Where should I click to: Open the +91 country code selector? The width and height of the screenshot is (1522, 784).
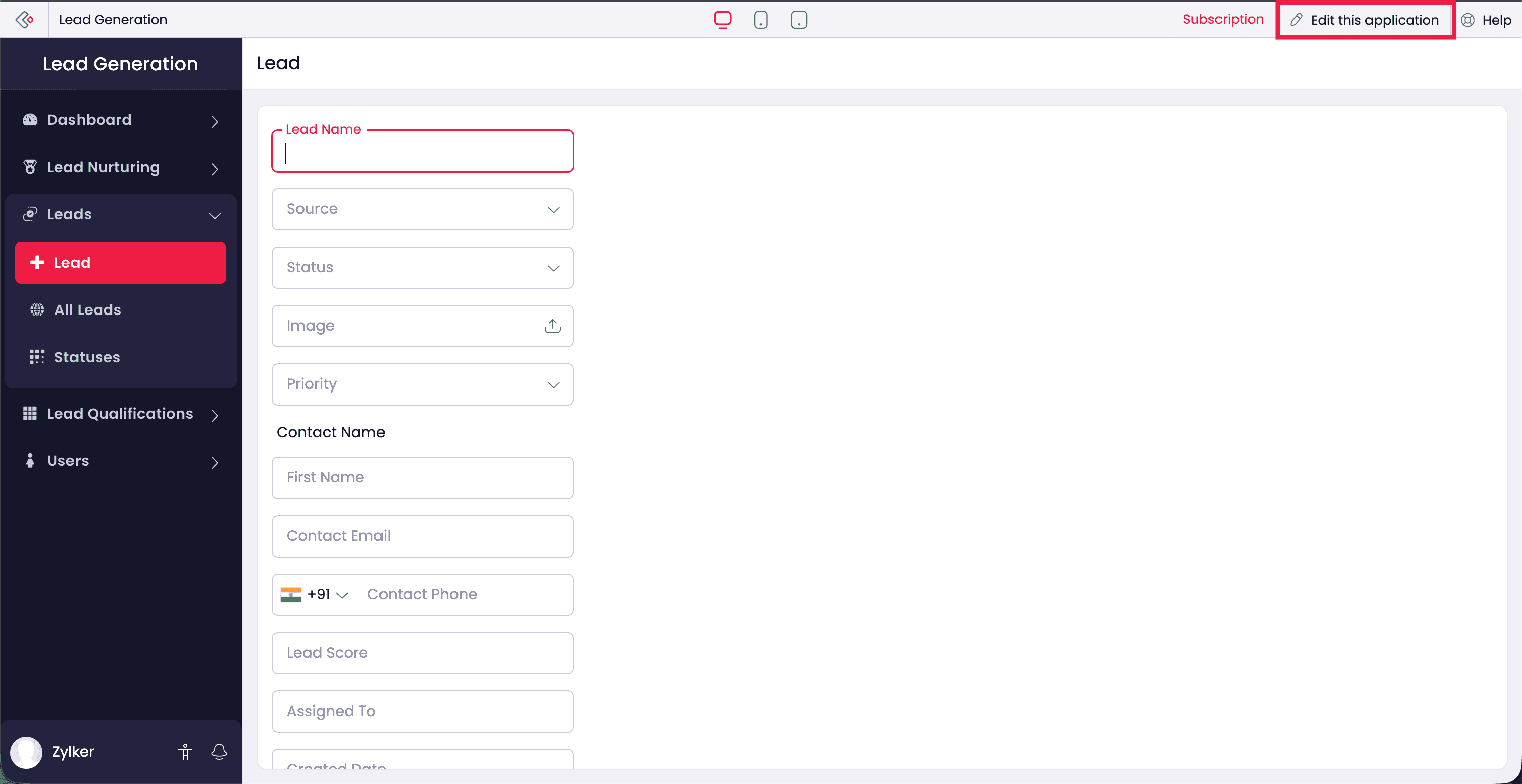tap(315, 594)
